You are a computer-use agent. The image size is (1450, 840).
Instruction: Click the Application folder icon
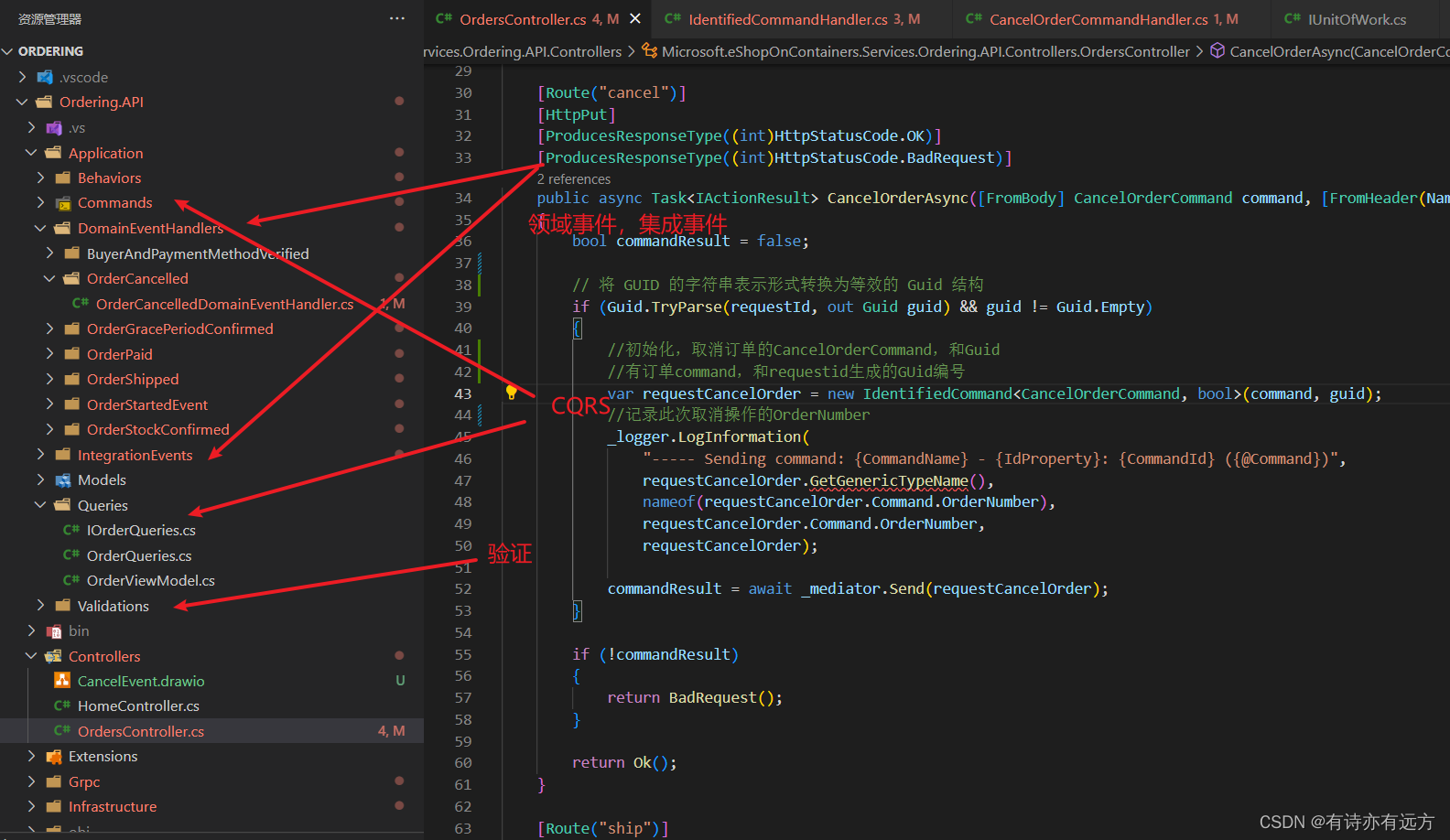(x=54, y=153)
